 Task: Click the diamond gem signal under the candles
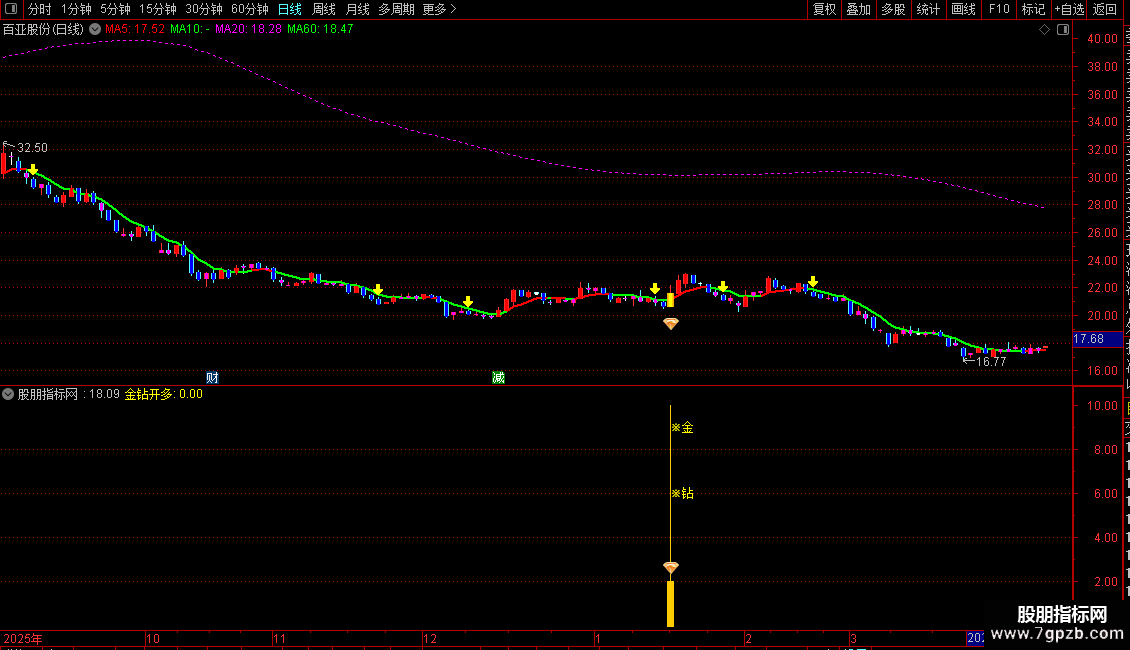click(670, 324)
